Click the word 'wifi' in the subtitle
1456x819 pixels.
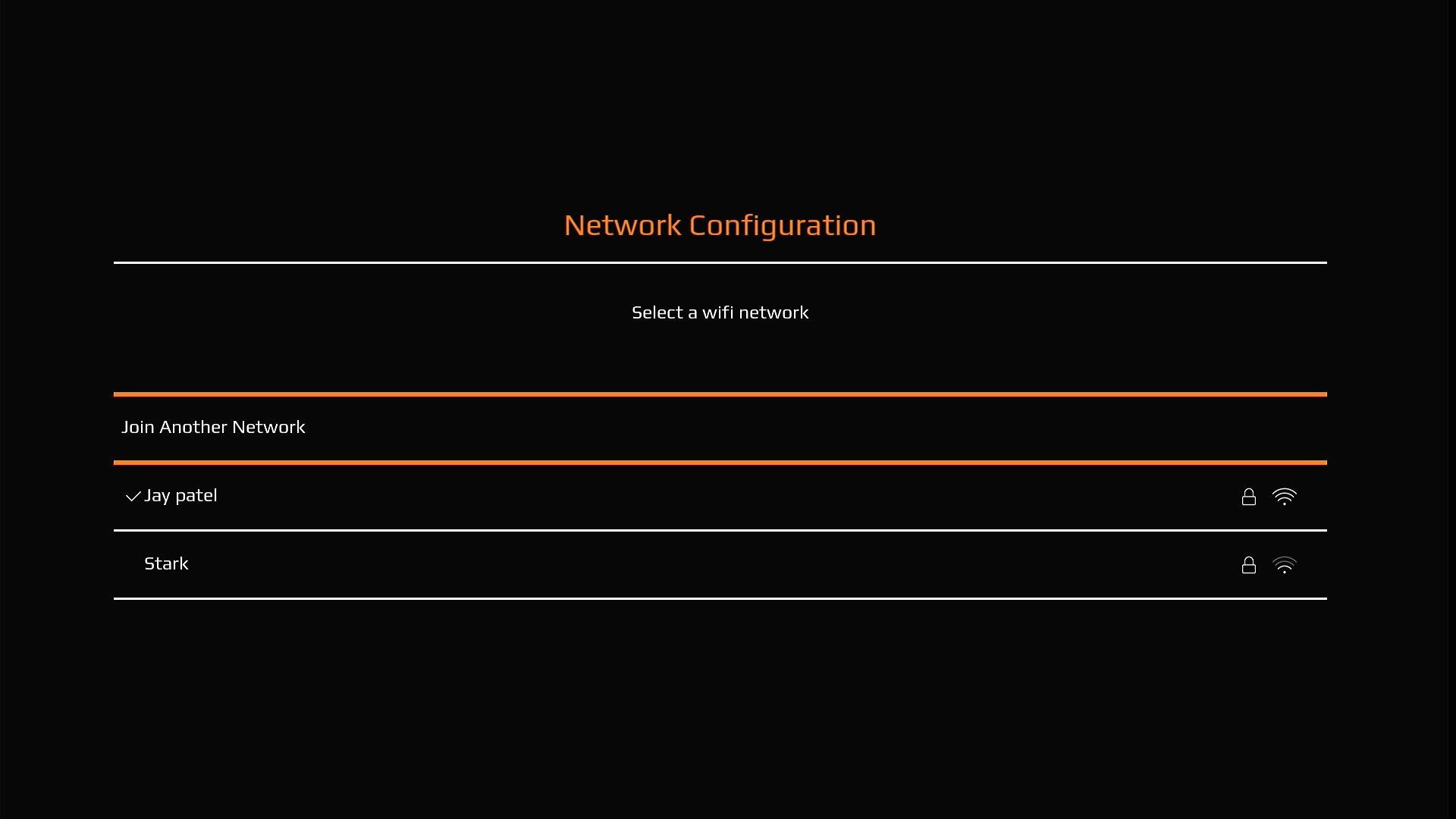click(717, 312)
